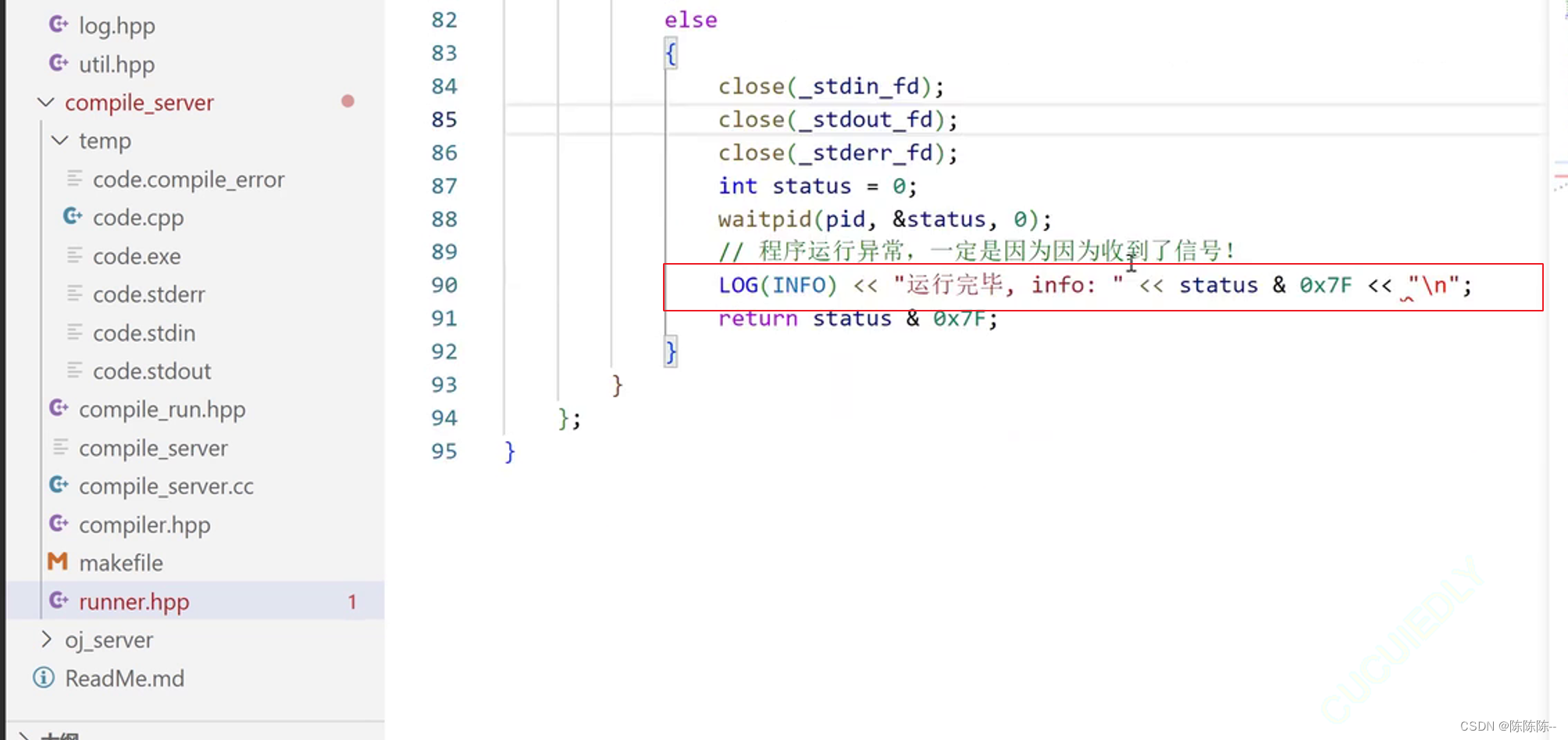Click 'close(_stdin_fd);' on line 84
This screenshot has height=740, width=1568.
tap(832, 86)
